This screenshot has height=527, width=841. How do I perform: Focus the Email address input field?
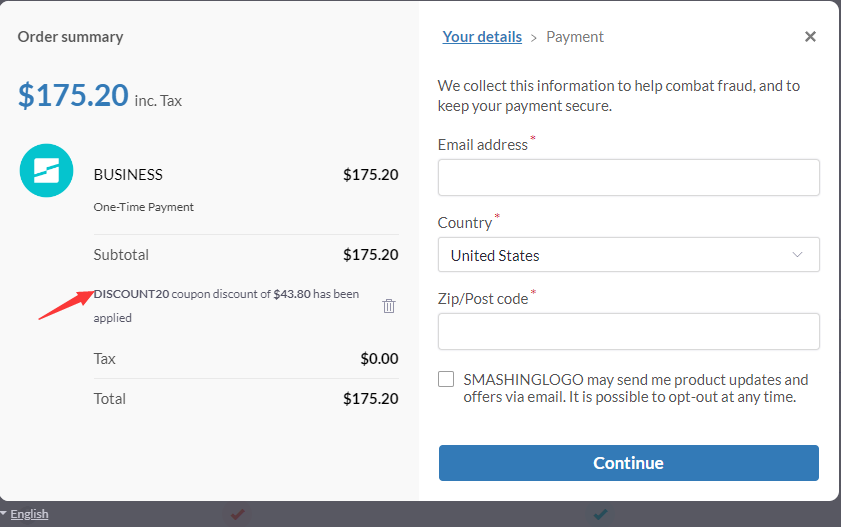[x=628, y=177]
